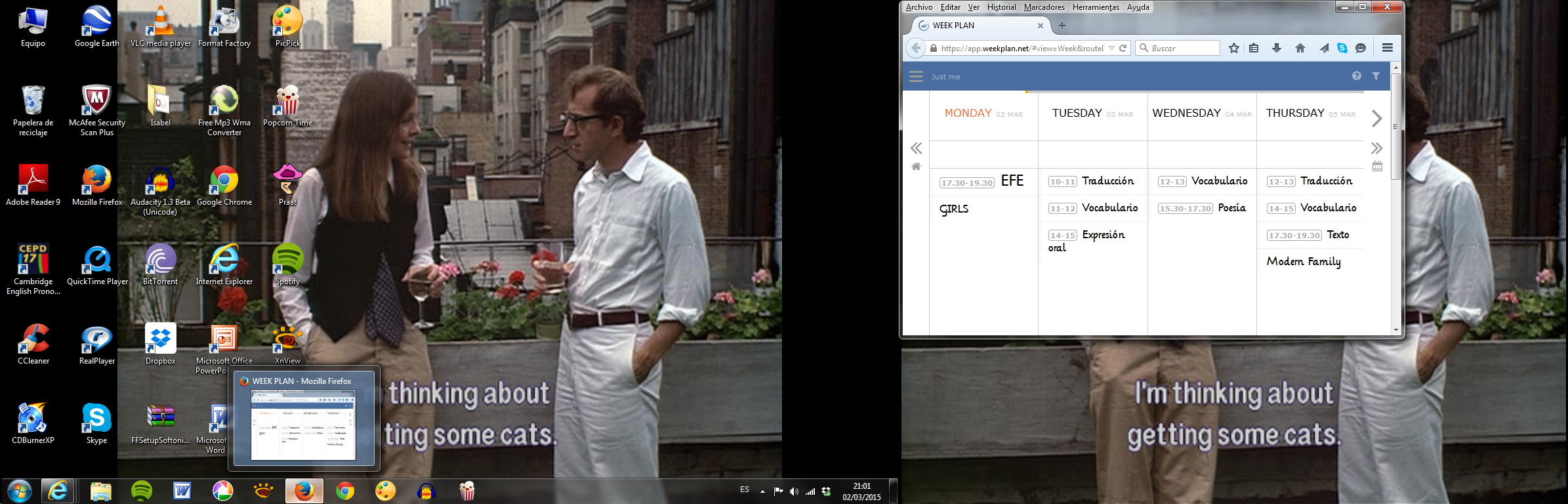The image size is (1568, 504).
Task: Open the WeekPlan calendar date picker icon
Action: click(1377, 167)
